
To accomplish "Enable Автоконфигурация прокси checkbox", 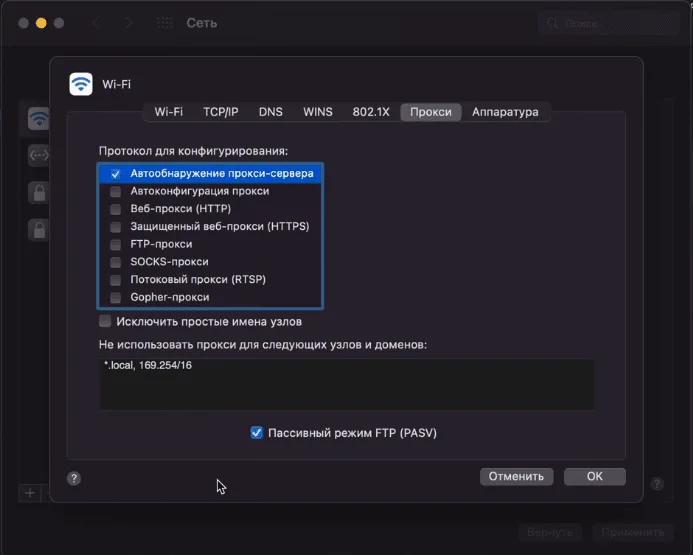I will (x=115, y=191).
